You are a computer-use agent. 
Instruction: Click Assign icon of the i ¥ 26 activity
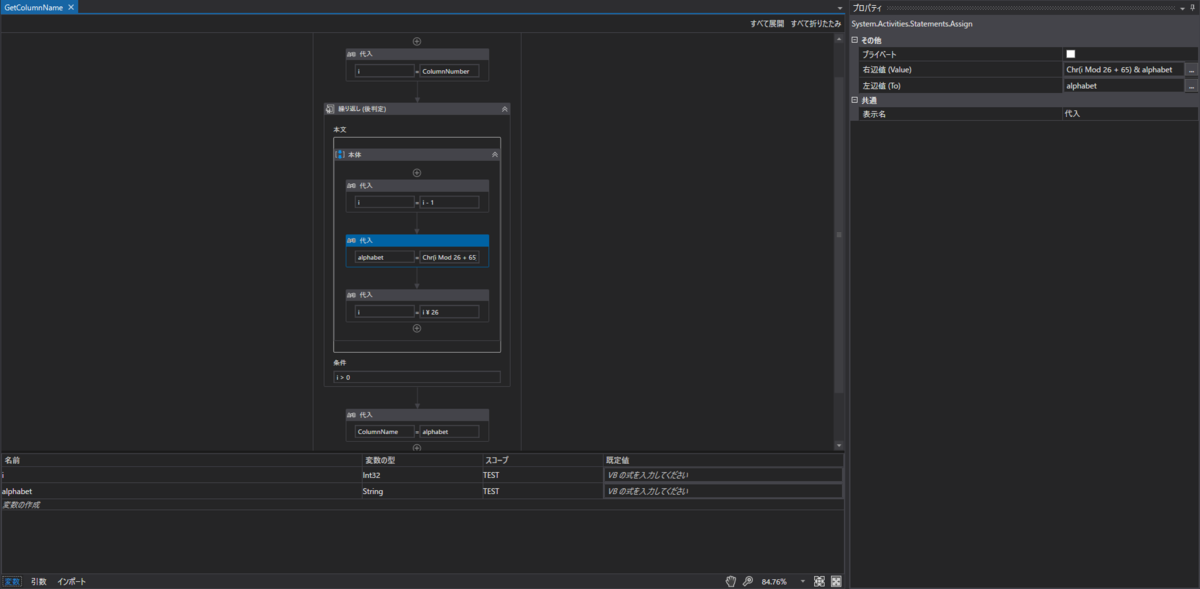click(351, 295)
